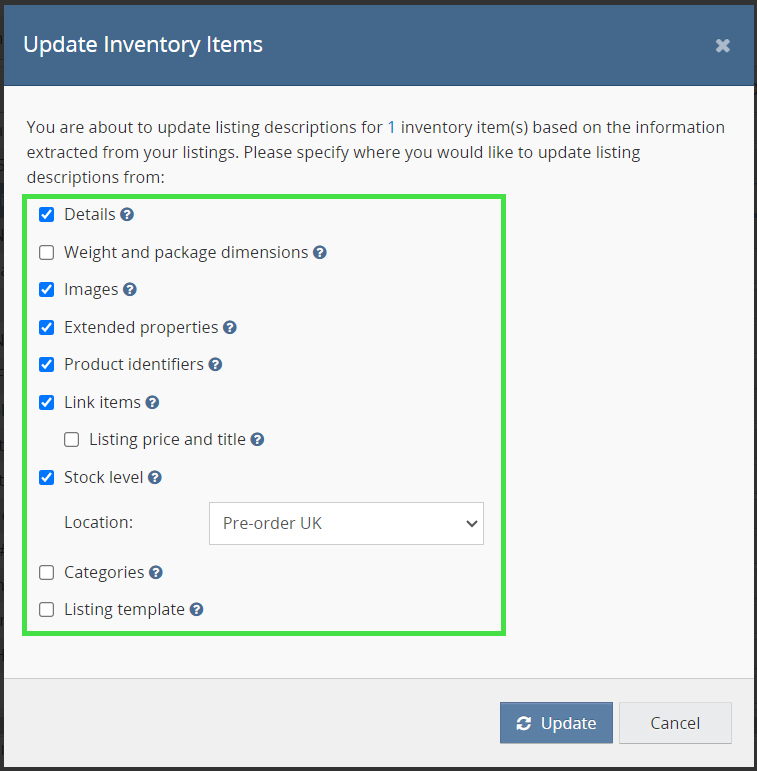Image resolution: width=757 pixels, height=771 pixels.
Task: Click help icon beside Listing price and title
Action: pyautogui.click(x=257, y=440)
